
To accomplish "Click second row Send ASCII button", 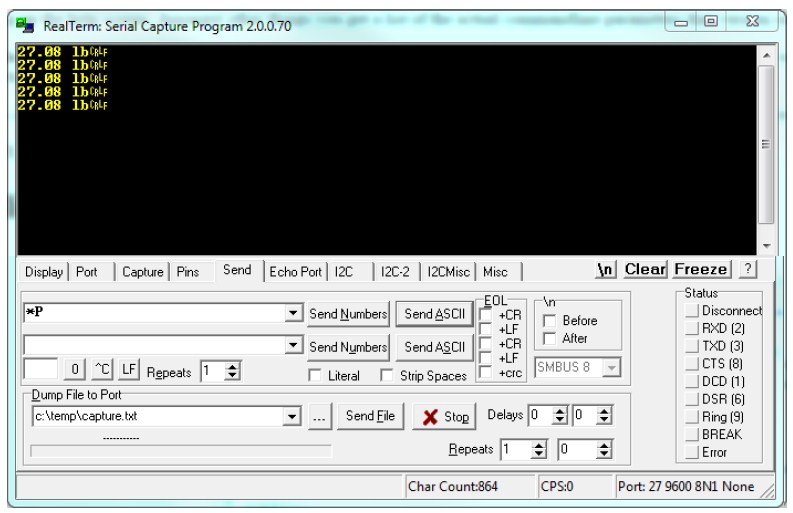I will pos(434,347).
